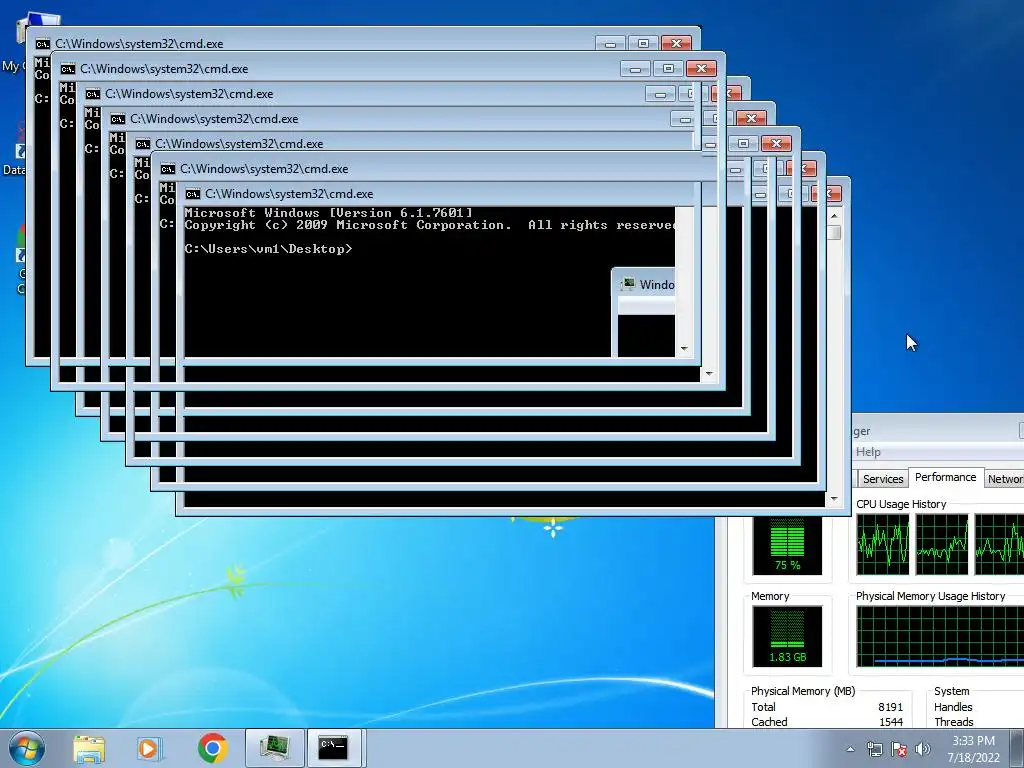Click the Physical Memory Usage History graph
This screenshot has height=768, width=1024.
coord(940,637)
